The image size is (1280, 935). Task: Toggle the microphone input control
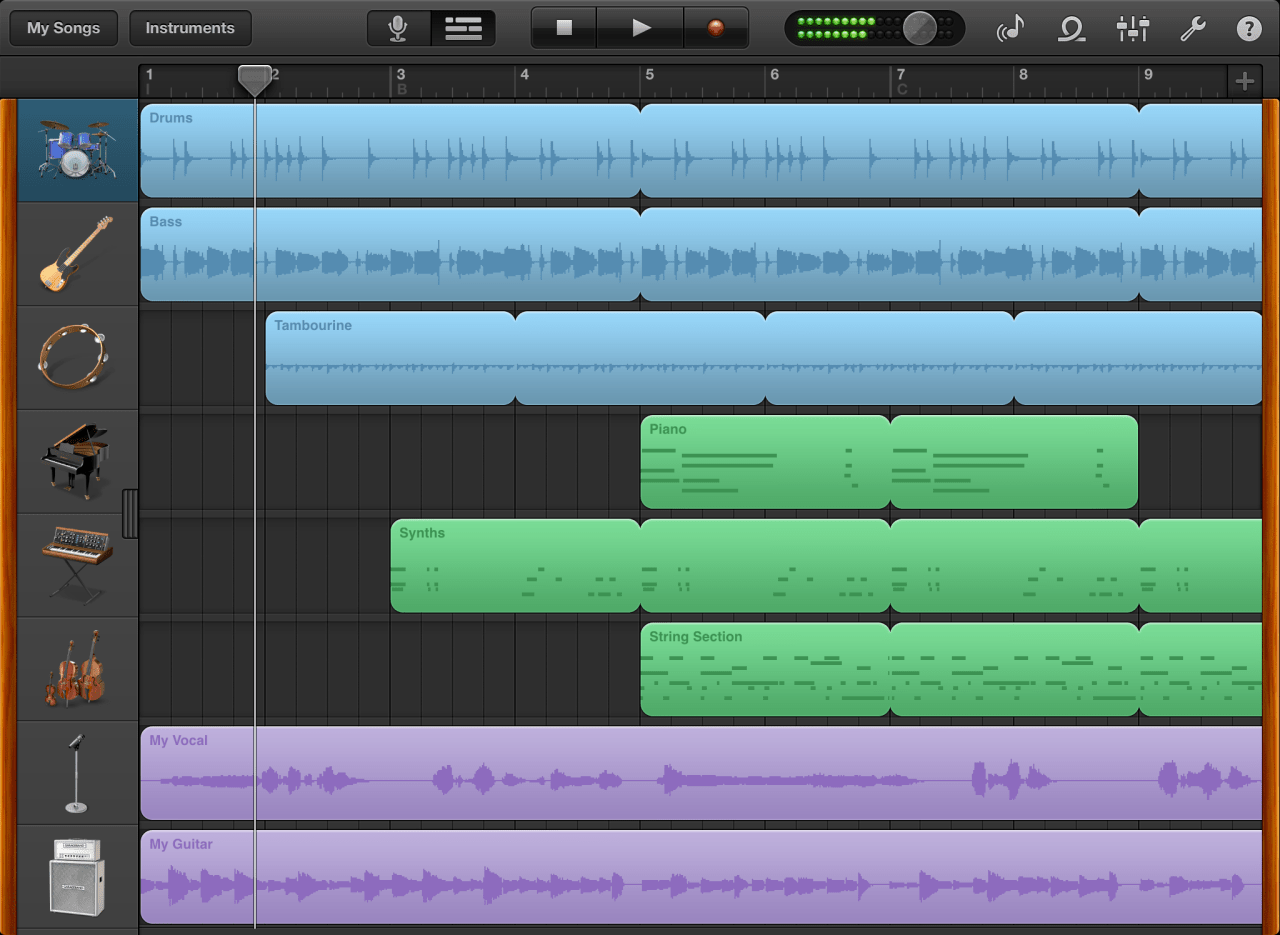tap(397, 28)
